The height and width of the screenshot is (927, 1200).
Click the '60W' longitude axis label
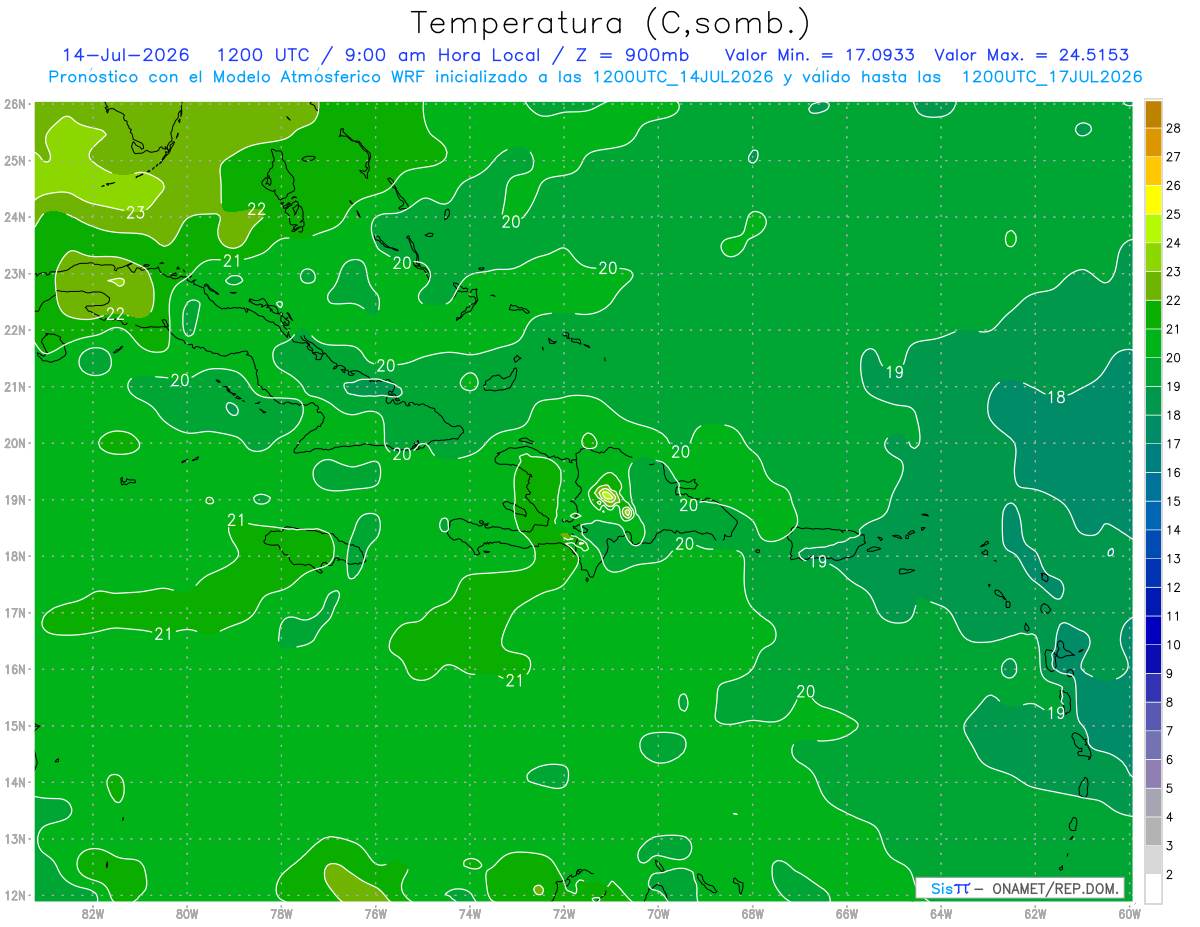(1130, 913)
